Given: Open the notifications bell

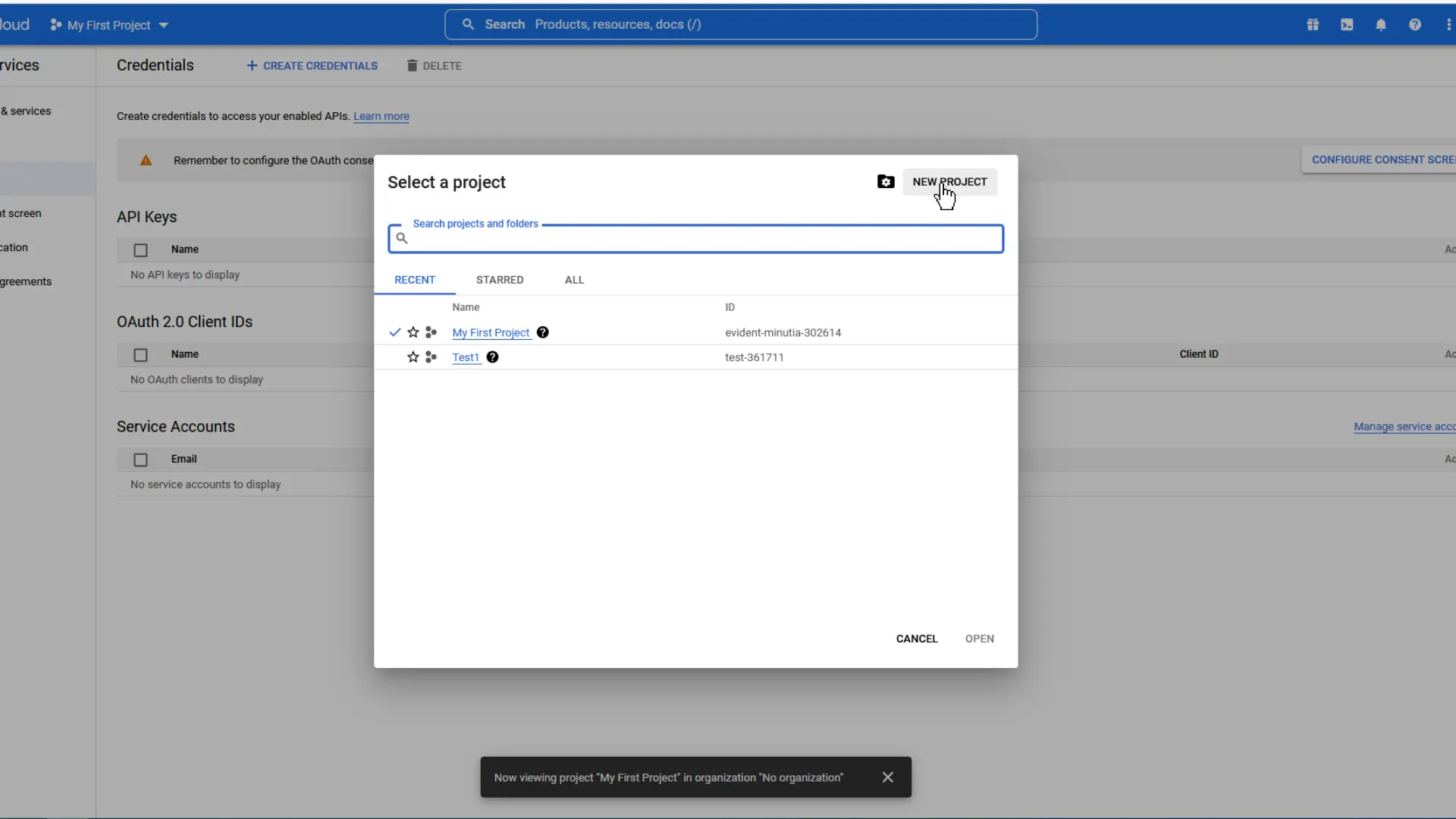Looking at the screenshot, I should tap(1381, 25).
